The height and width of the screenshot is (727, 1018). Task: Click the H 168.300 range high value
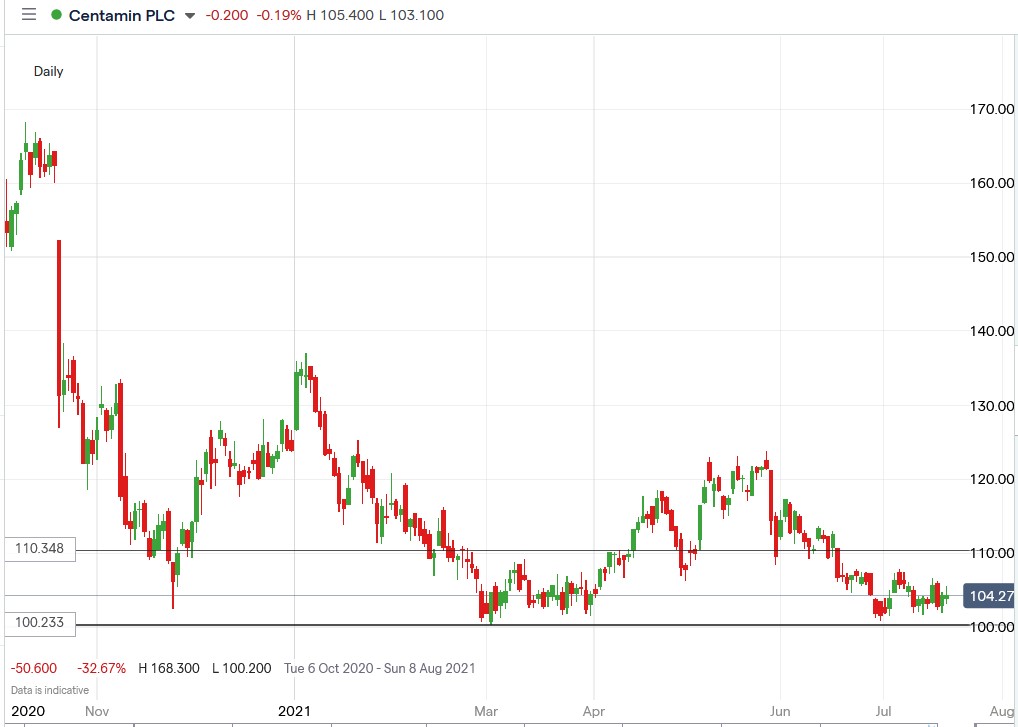168,667
